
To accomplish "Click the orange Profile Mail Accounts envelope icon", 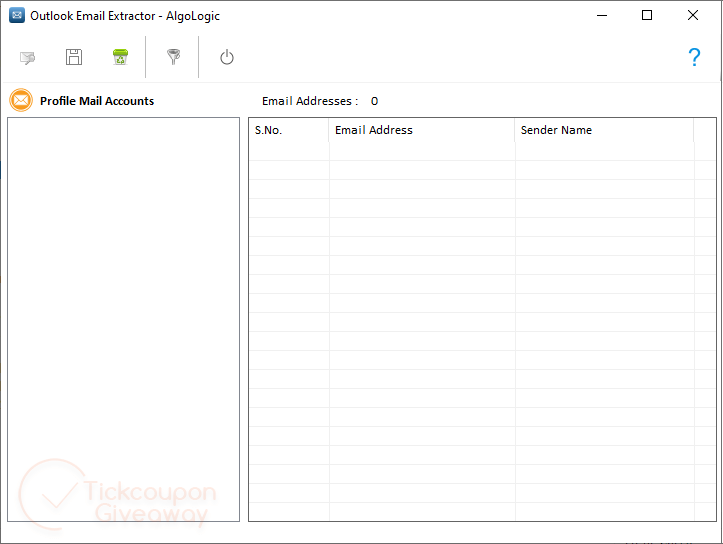I will [21, 100].
